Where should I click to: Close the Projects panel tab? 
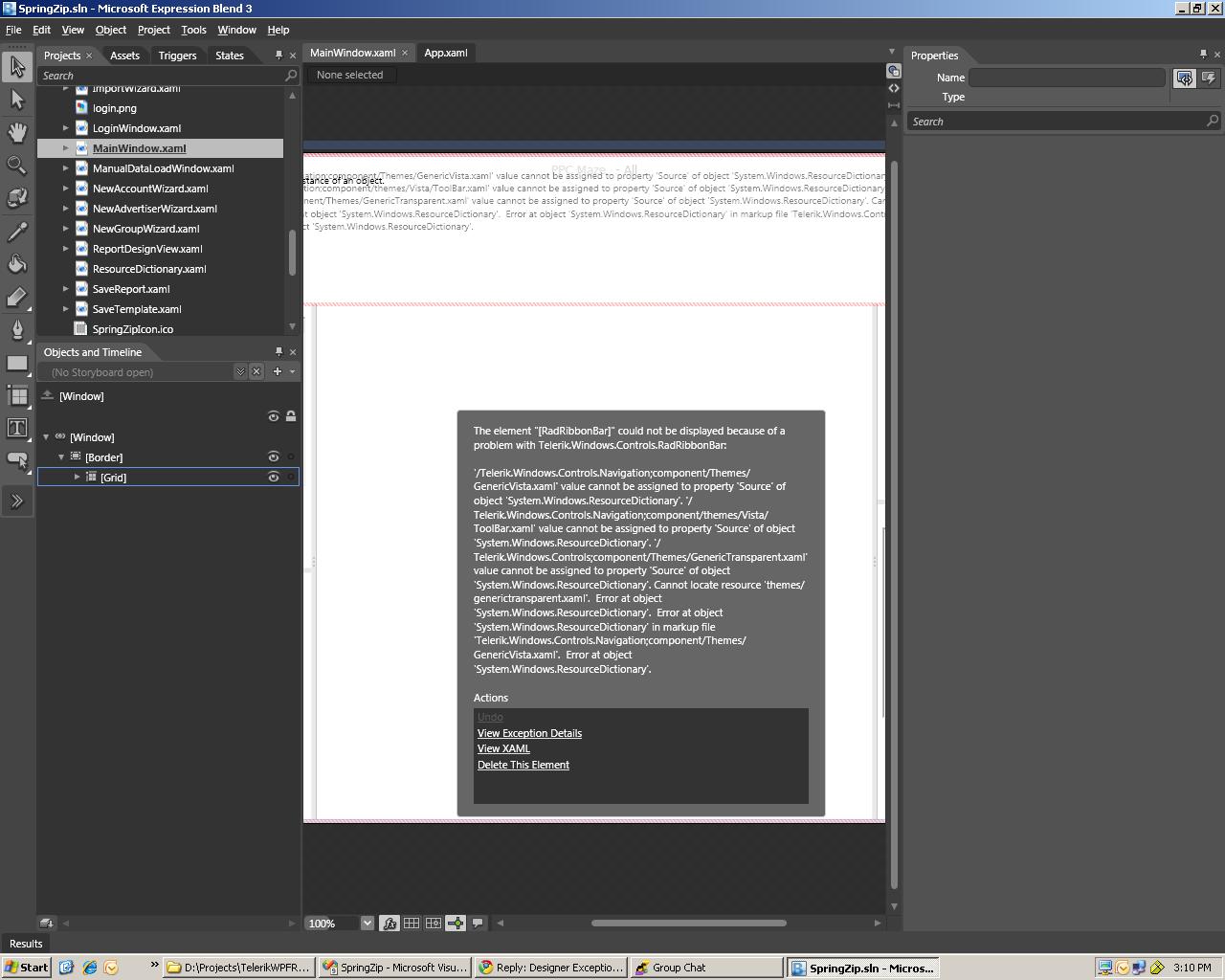click(x=89, y=56)
